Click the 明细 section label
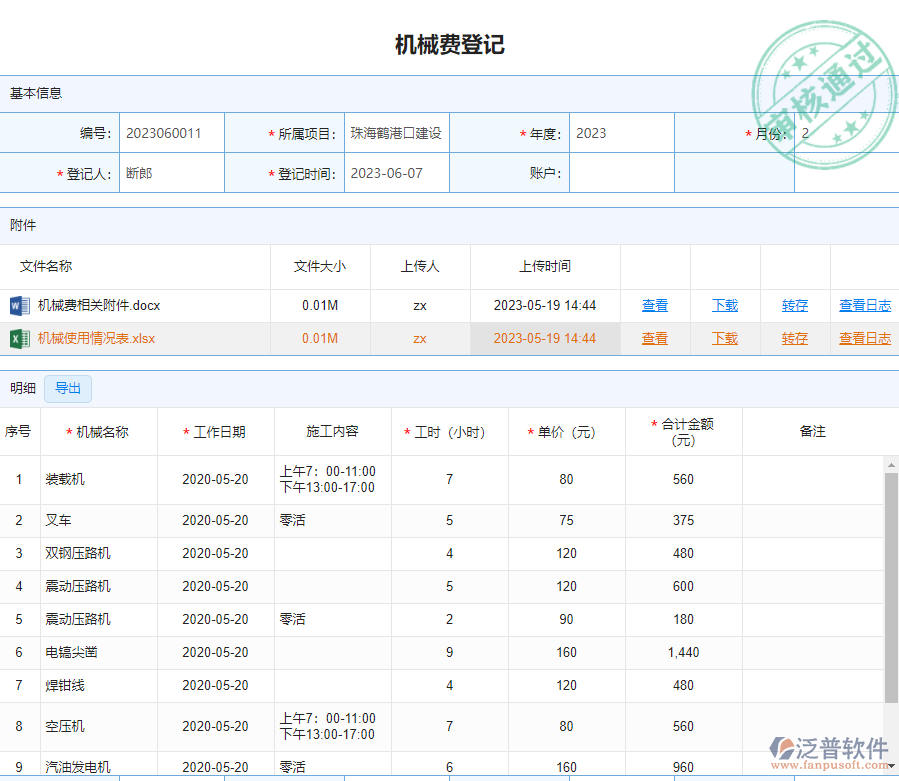The width and height of the screenshot is (899, 781). point(22,388)
